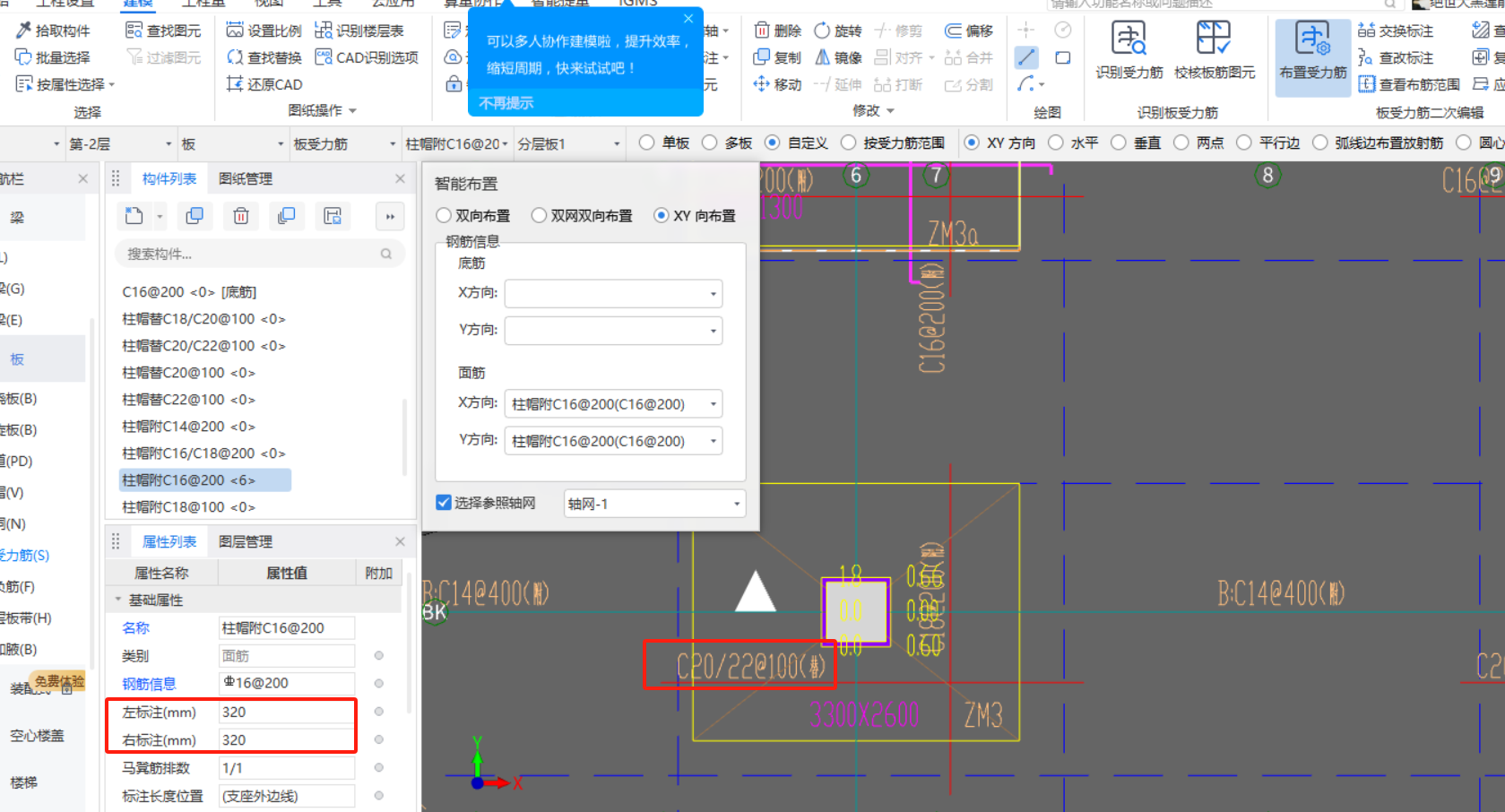
Task: Select 受力筋(S) in left navigation
Action: 25,555
